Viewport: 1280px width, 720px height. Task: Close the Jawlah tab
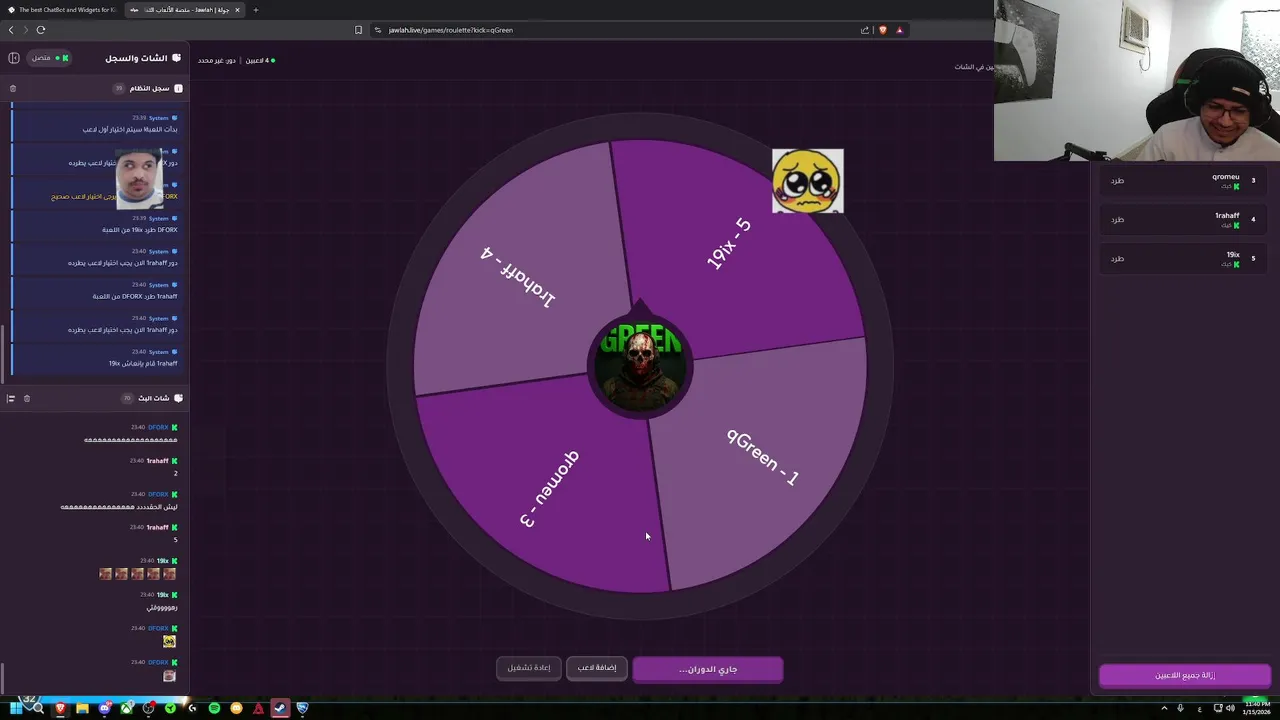point(237,10)
